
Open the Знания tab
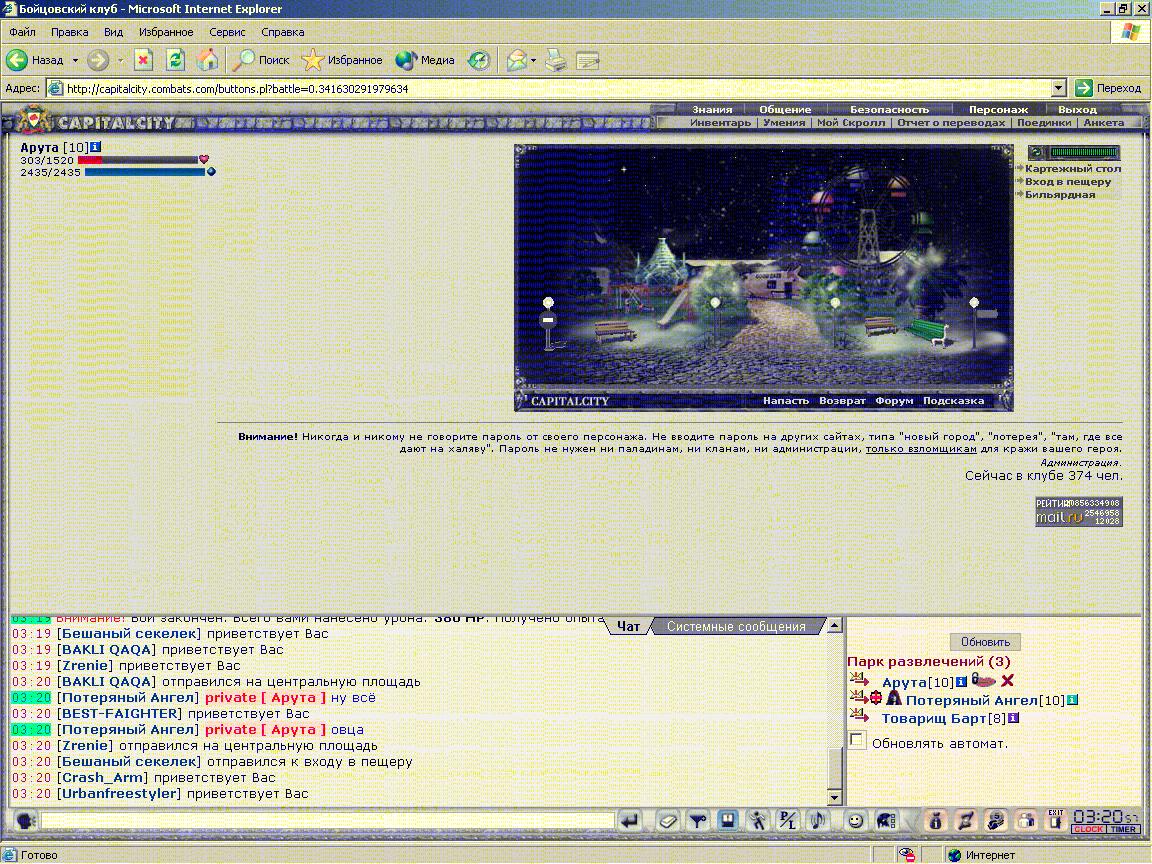[x=712, y=109]
